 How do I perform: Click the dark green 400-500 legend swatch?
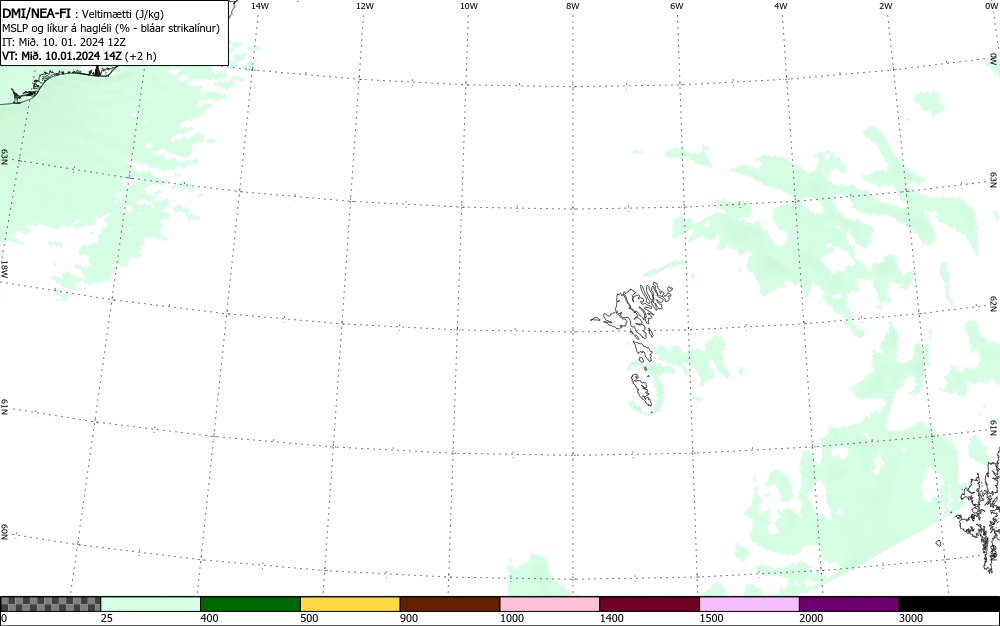pyautogui.click(x=250, y=604)
